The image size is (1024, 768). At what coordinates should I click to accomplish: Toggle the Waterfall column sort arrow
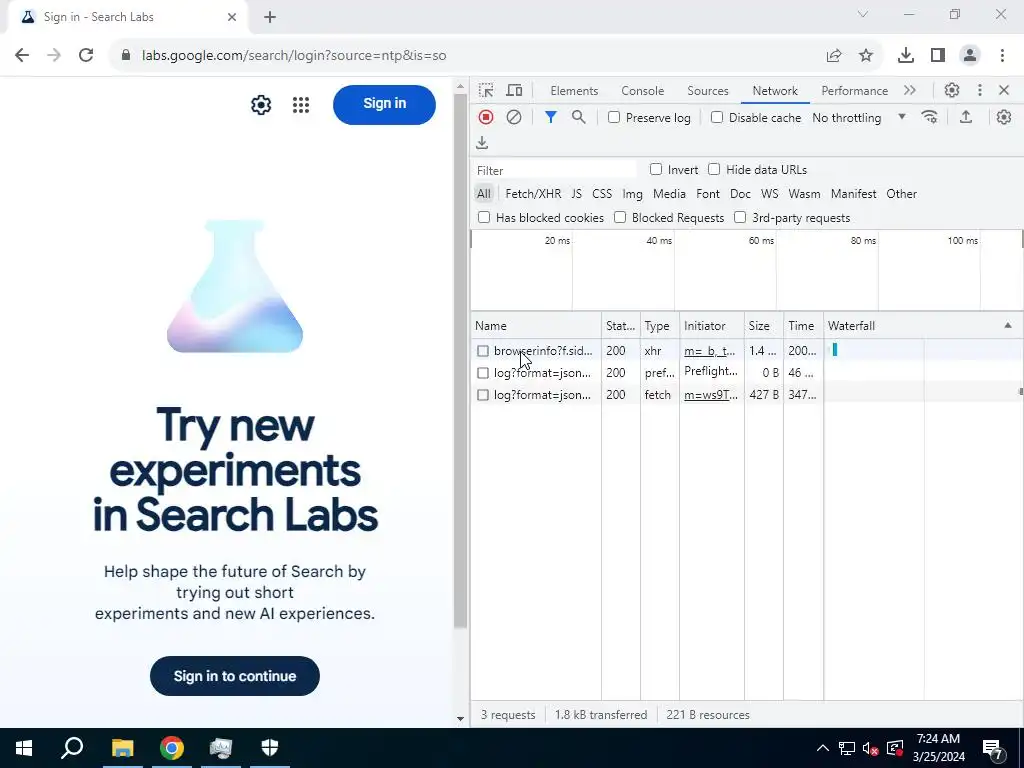1008,325
